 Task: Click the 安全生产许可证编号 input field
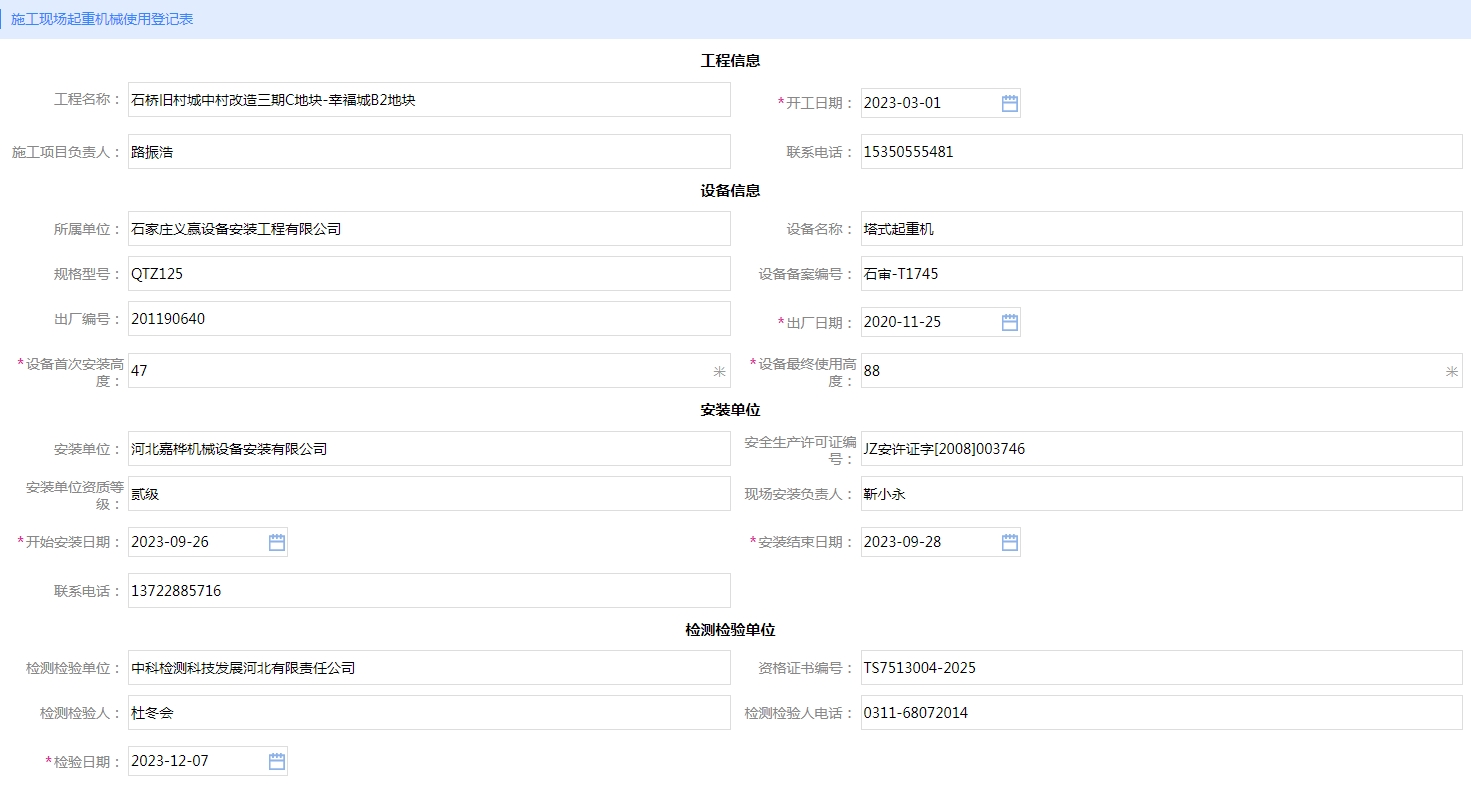1161,449
